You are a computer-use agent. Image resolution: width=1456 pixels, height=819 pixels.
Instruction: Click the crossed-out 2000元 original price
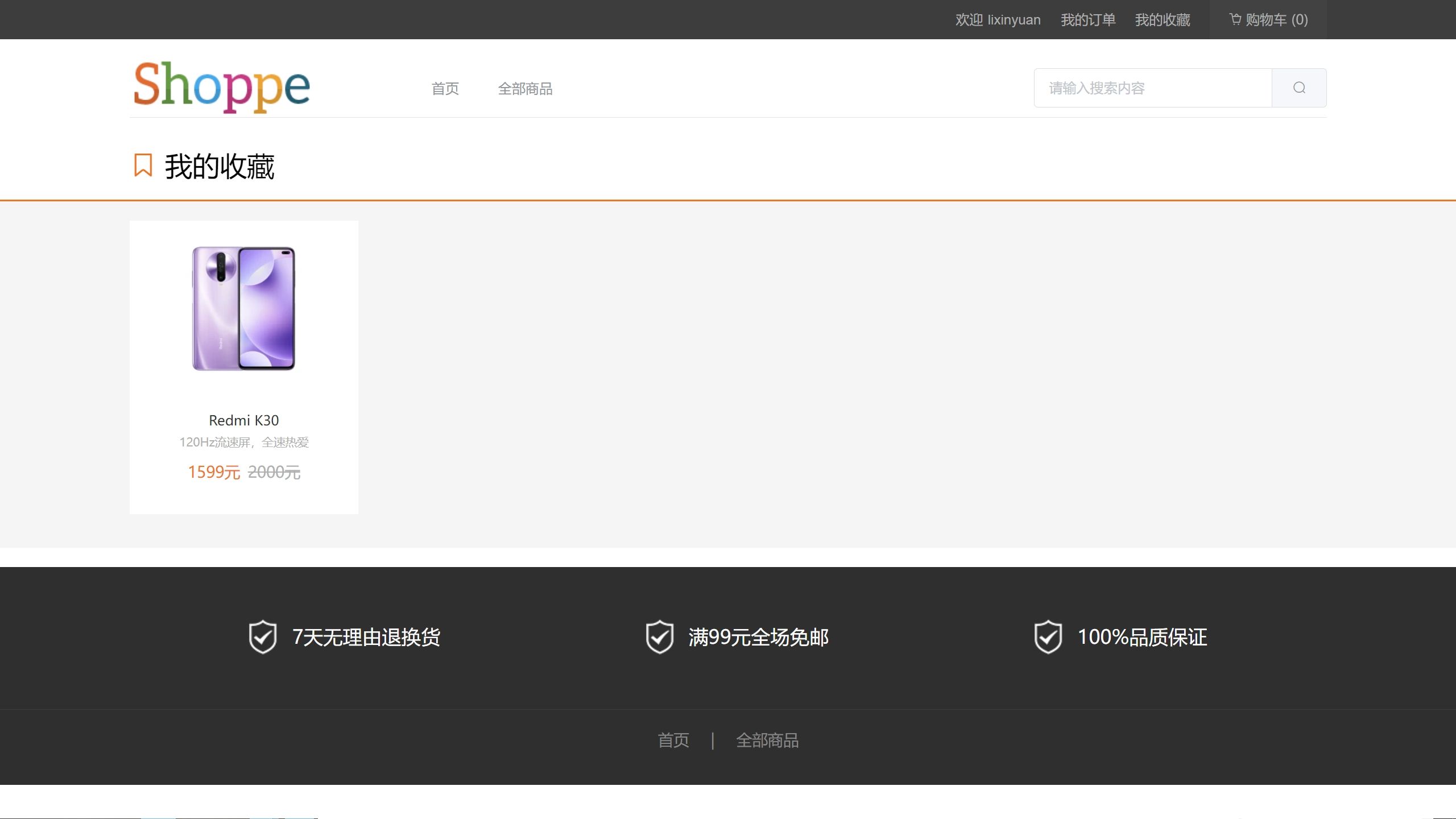[x=274, y=472]
